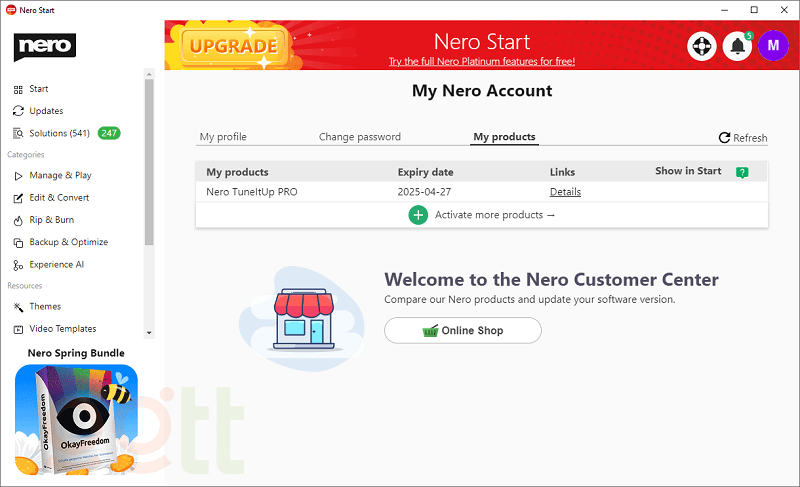Select the My products tab
The width and height of the screenshot is (800, 487).
[504, 137]
